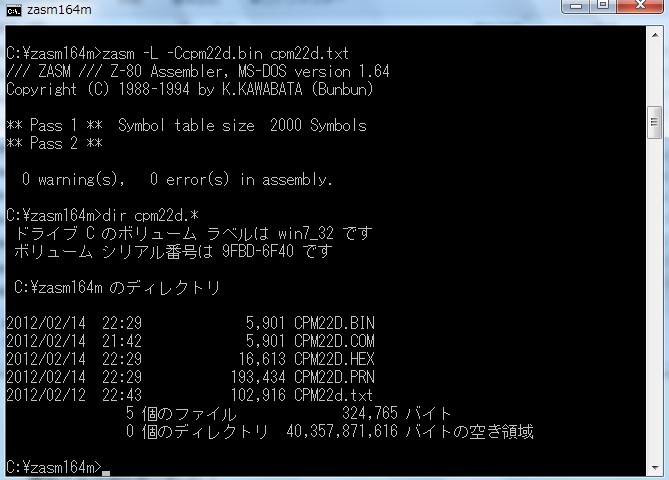Screen dimensions: 669x480
Task: Minimize the zasm164m console window
Action: (x=576, y=6)
